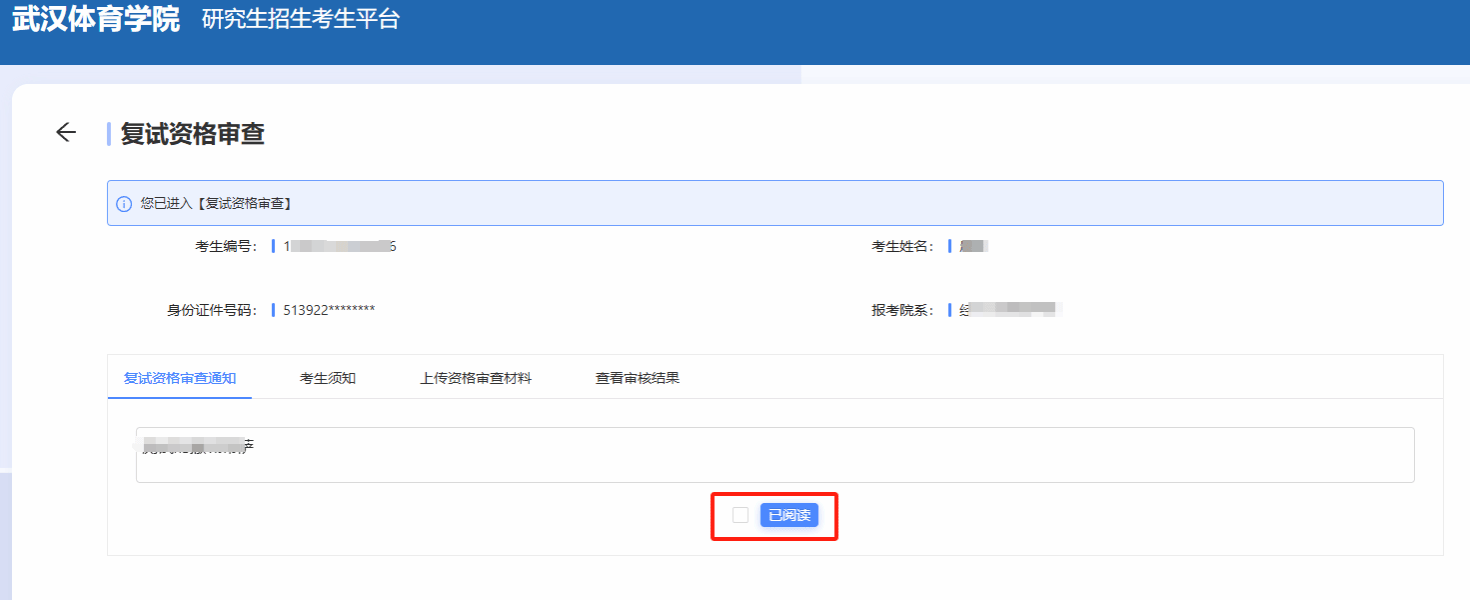Click the 复试资格审查 page heading
This screenshot has height=600, width=1470.
coord(192,134)
